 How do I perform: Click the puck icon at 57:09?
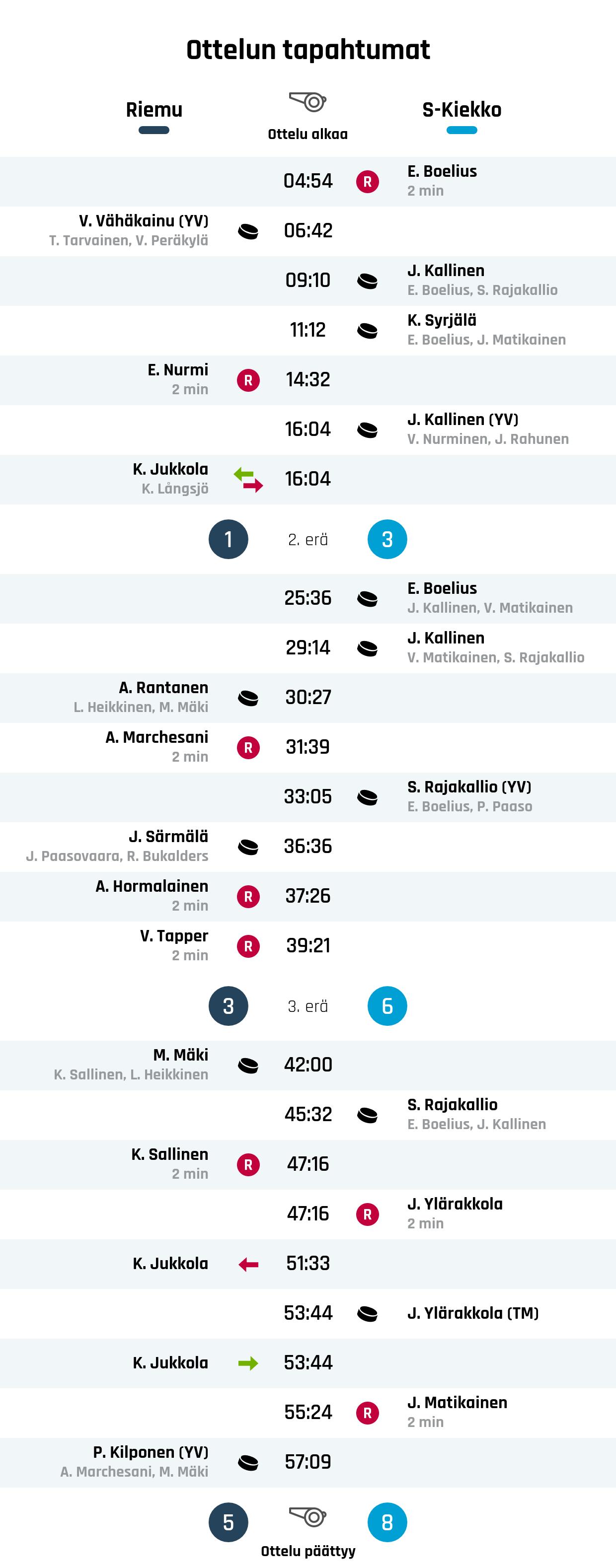tap(248, 1463)
